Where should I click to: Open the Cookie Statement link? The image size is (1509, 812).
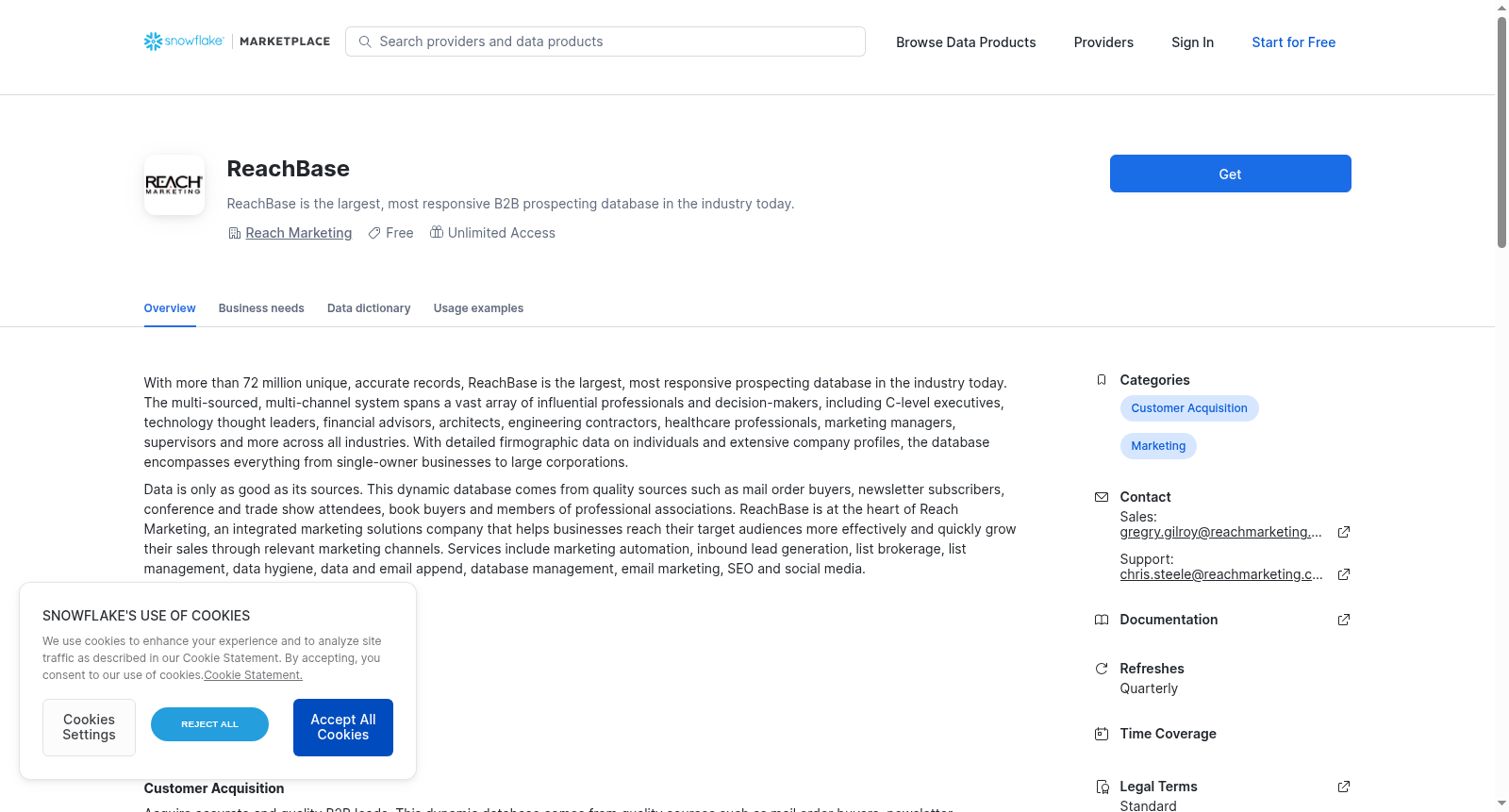pyautogui.click(x=254, y=675)
